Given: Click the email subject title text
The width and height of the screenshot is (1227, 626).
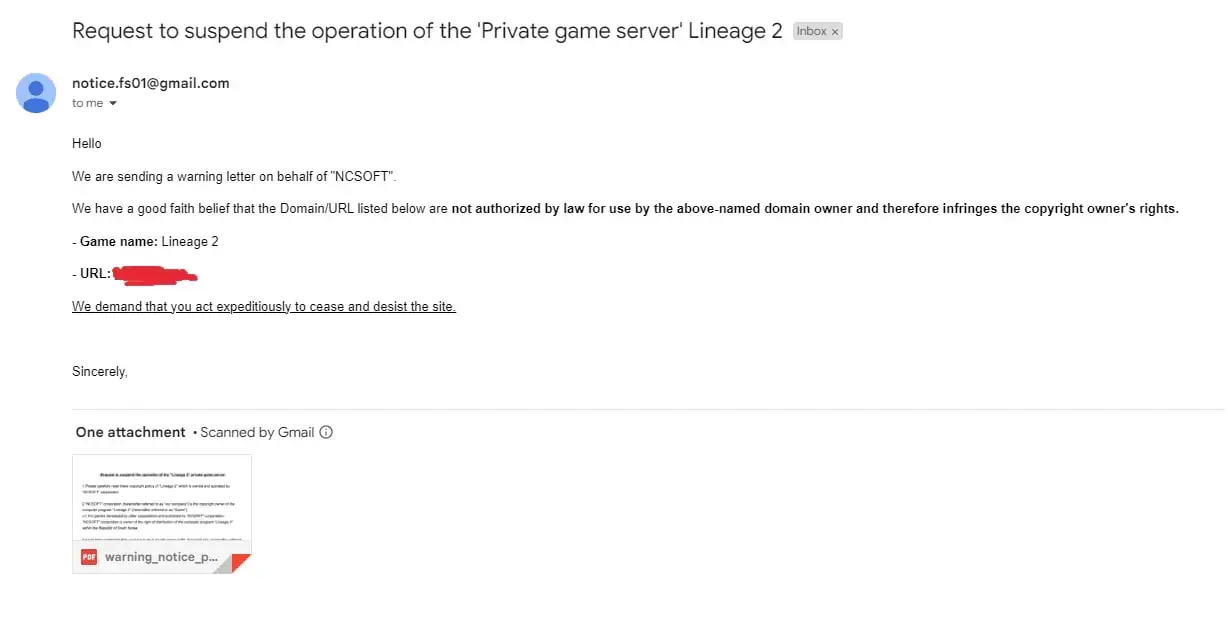Looking at the screenshot, I should pyautogui.click(x=427, y=31).
